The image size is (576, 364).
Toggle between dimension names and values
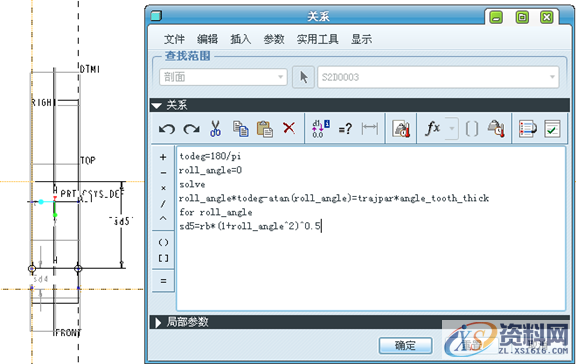tap(321, 129)
